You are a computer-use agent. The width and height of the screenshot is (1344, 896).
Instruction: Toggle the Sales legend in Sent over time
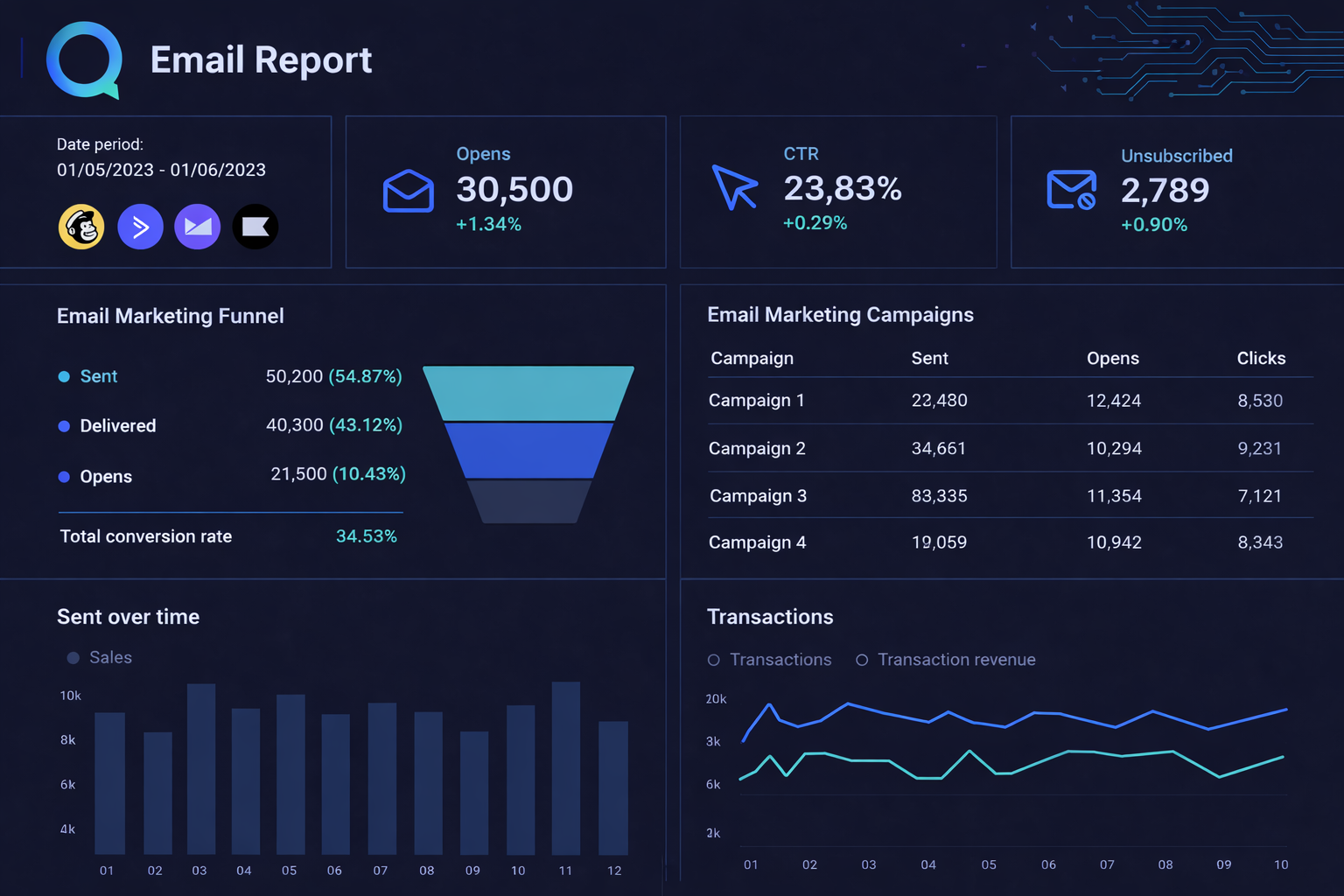[x=98, y=657]
